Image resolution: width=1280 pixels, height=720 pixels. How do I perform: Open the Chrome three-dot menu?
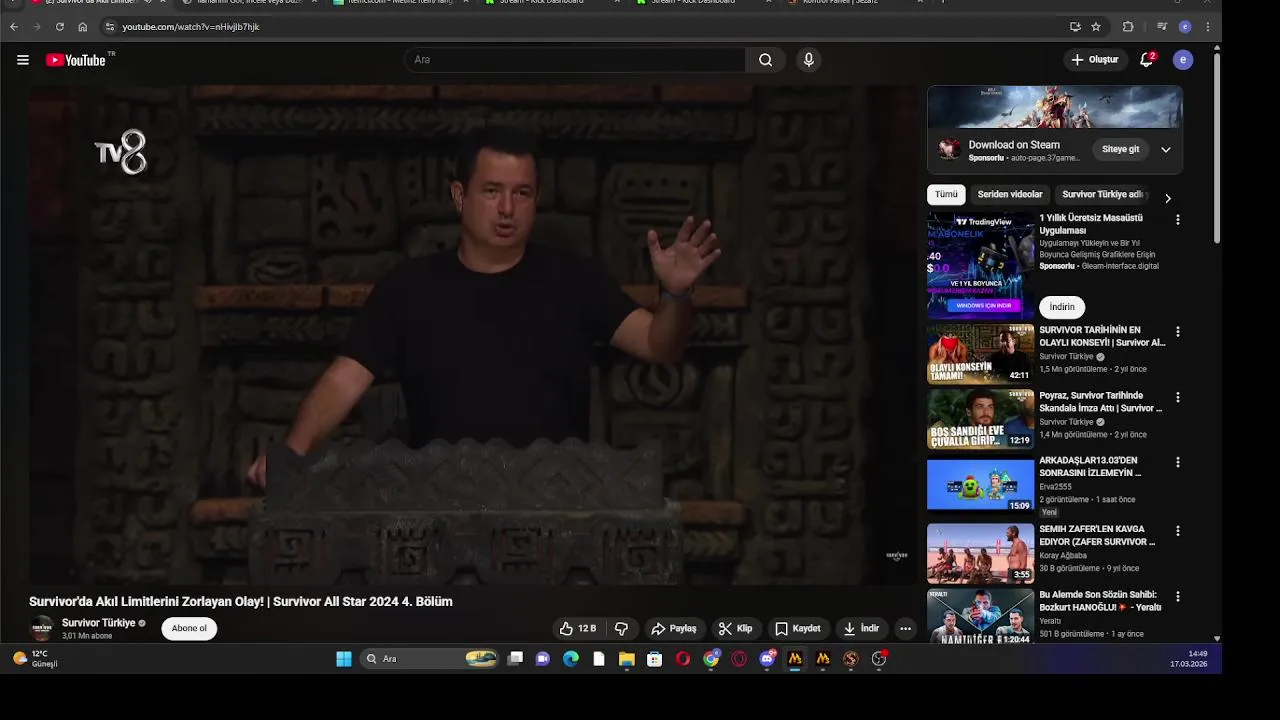(x=1208, y=27)
